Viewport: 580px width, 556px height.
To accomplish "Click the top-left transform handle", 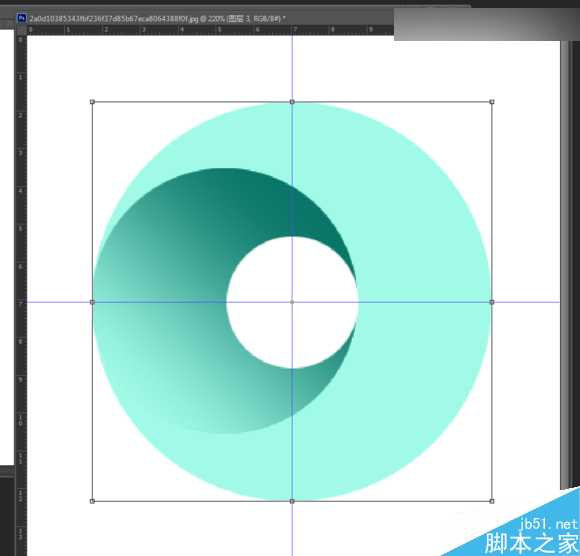I will click(92, 102).
